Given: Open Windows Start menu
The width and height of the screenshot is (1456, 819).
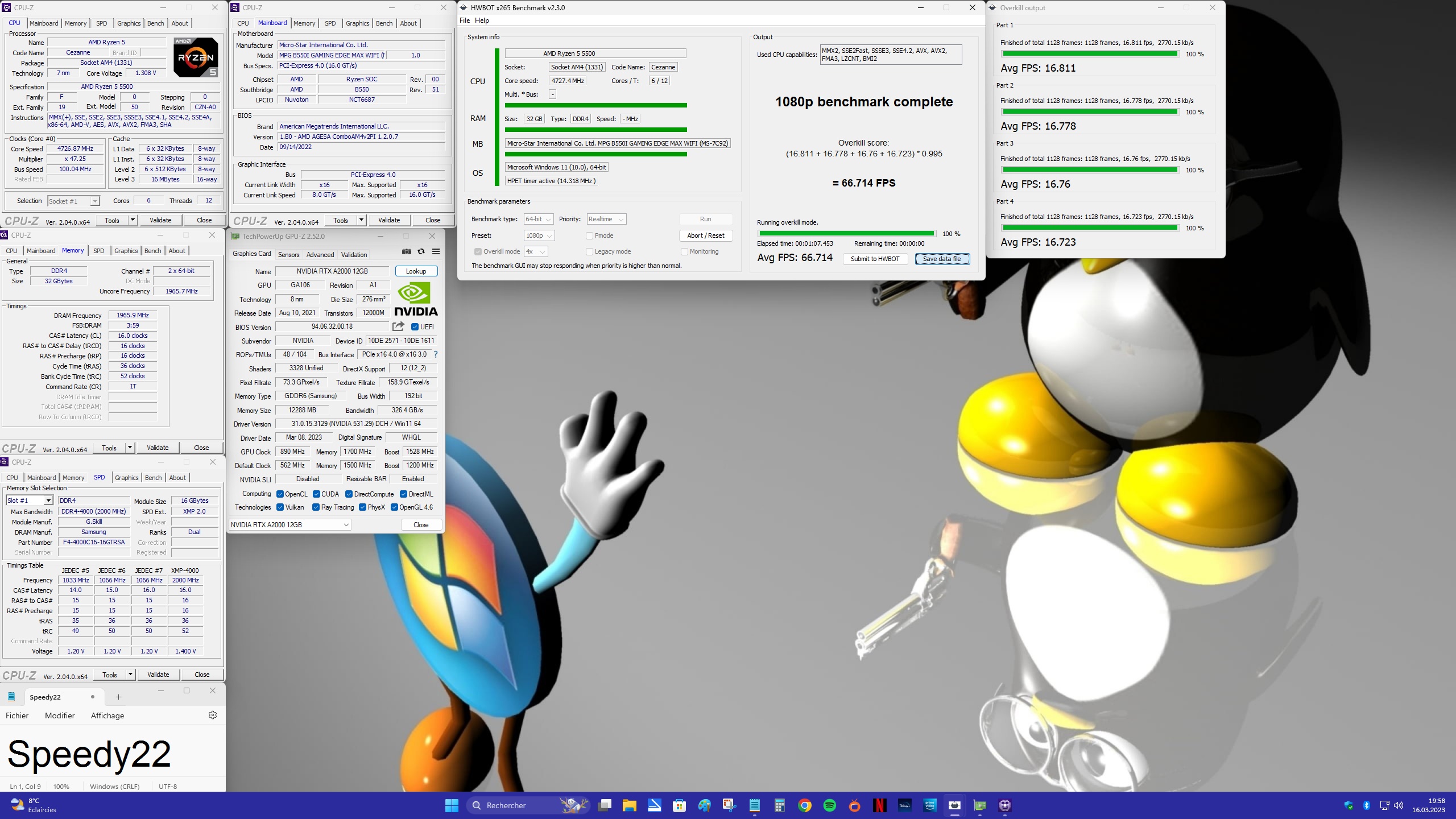Looking at the screenshot, I should [x=452, y=805].
